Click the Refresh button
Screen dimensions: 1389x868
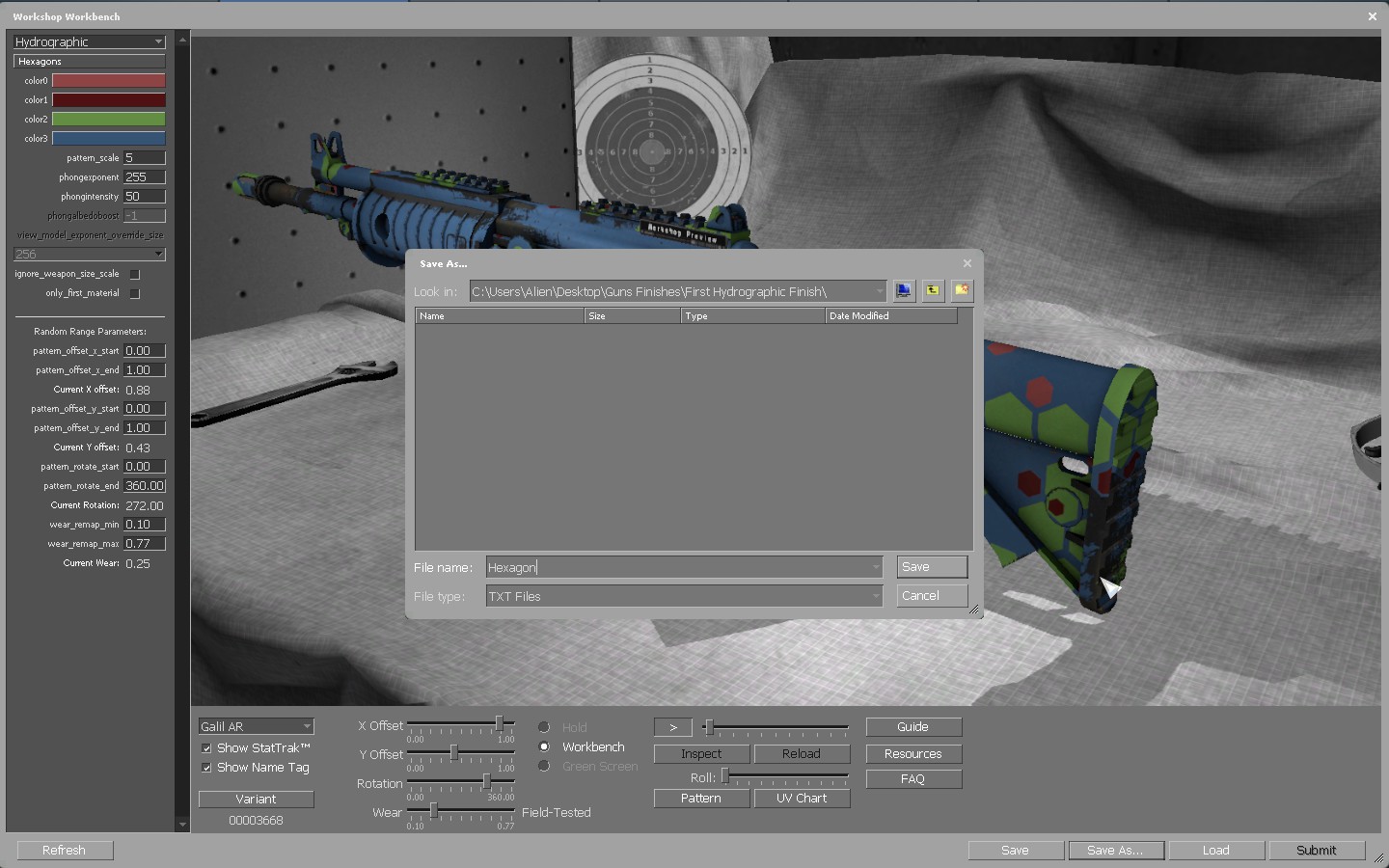click(65, 850)
